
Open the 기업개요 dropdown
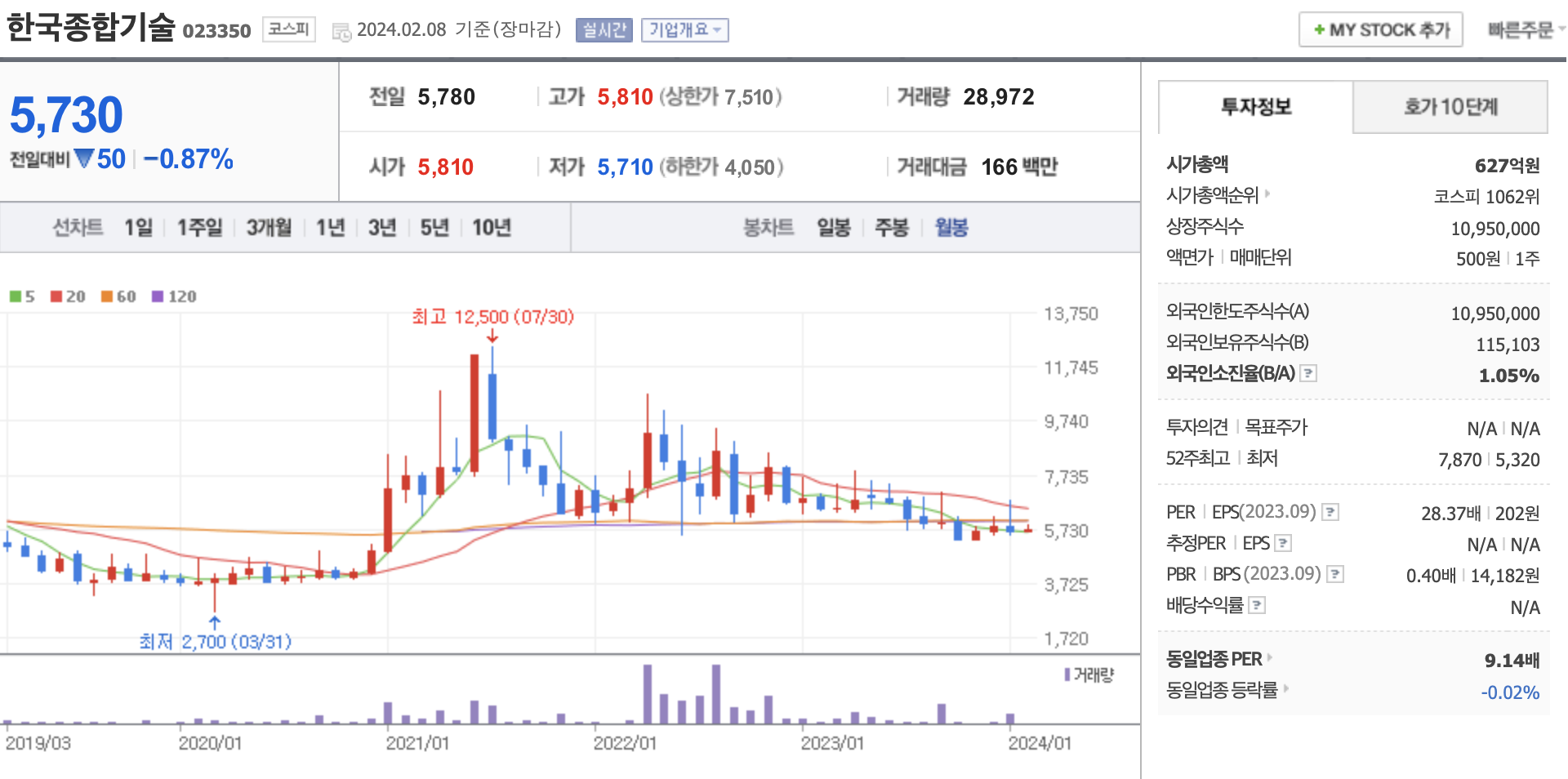click(684, 30)
